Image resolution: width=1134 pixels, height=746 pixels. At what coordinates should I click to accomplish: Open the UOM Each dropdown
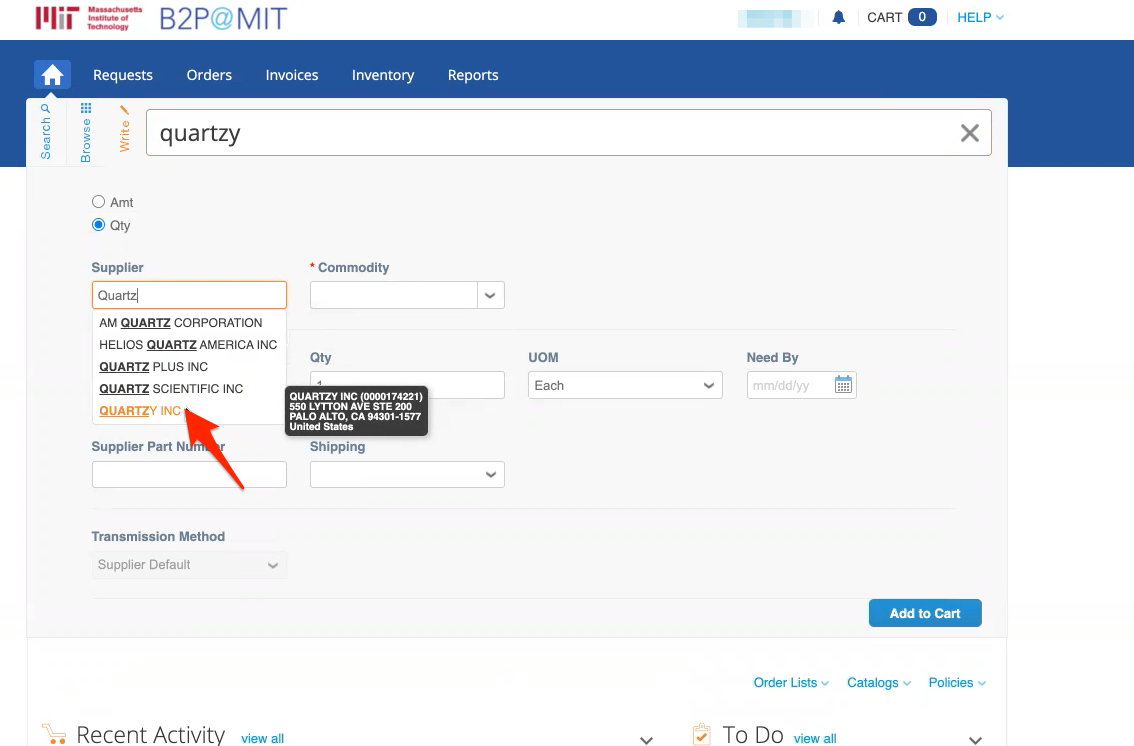pos(626,385)
